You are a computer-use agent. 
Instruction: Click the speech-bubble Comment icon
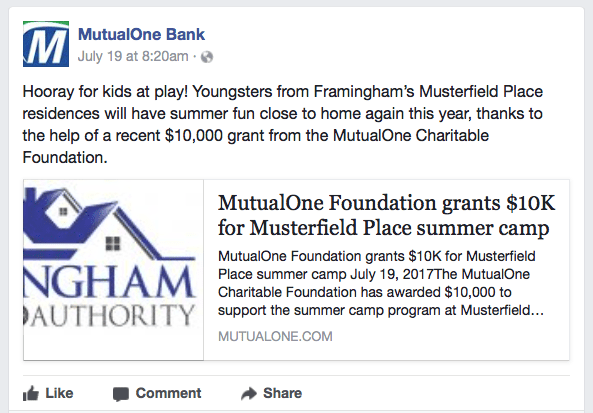pyautogui.click(x=121, y=394)
